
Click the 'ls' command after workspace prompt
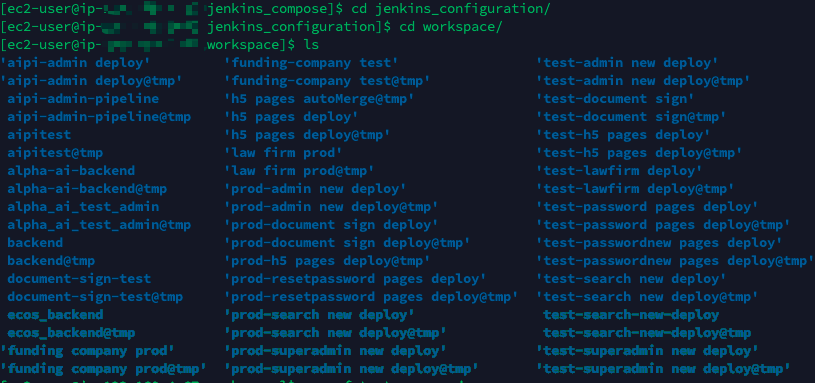click(x=311, y=45)
